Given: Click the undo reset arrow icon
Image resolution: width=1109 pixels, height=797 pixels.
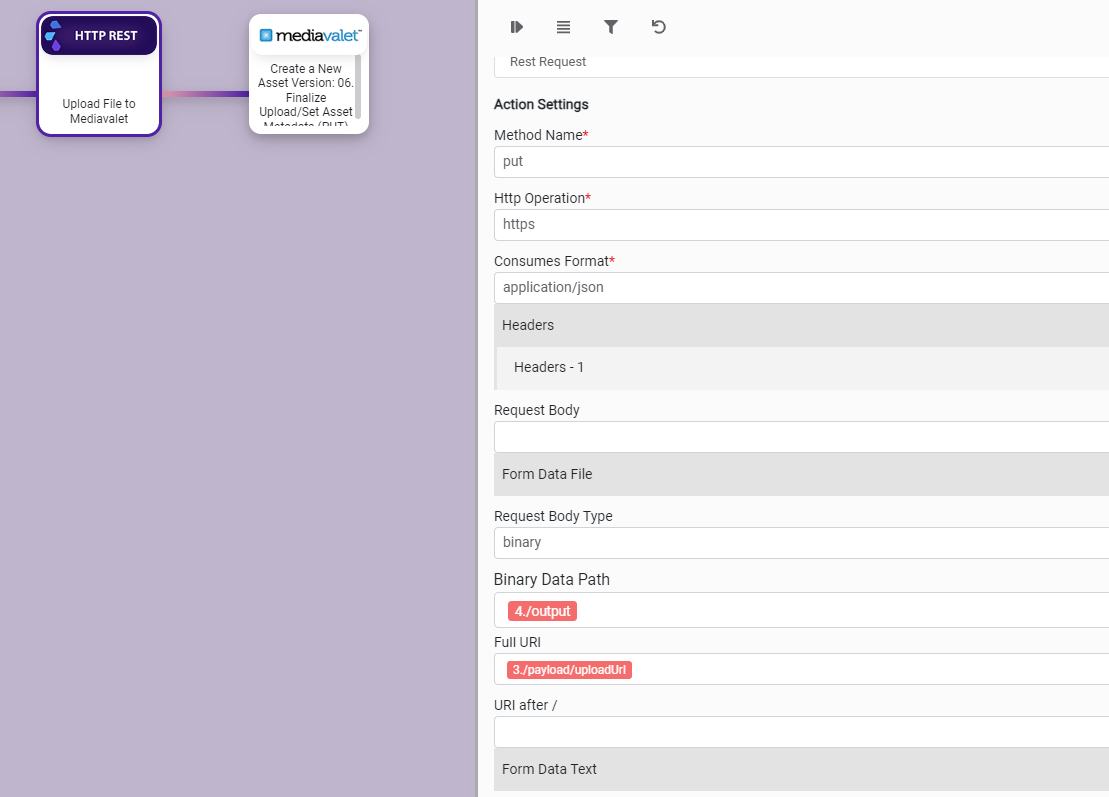Looking at the screenshot, I should (x=658, y=27).
